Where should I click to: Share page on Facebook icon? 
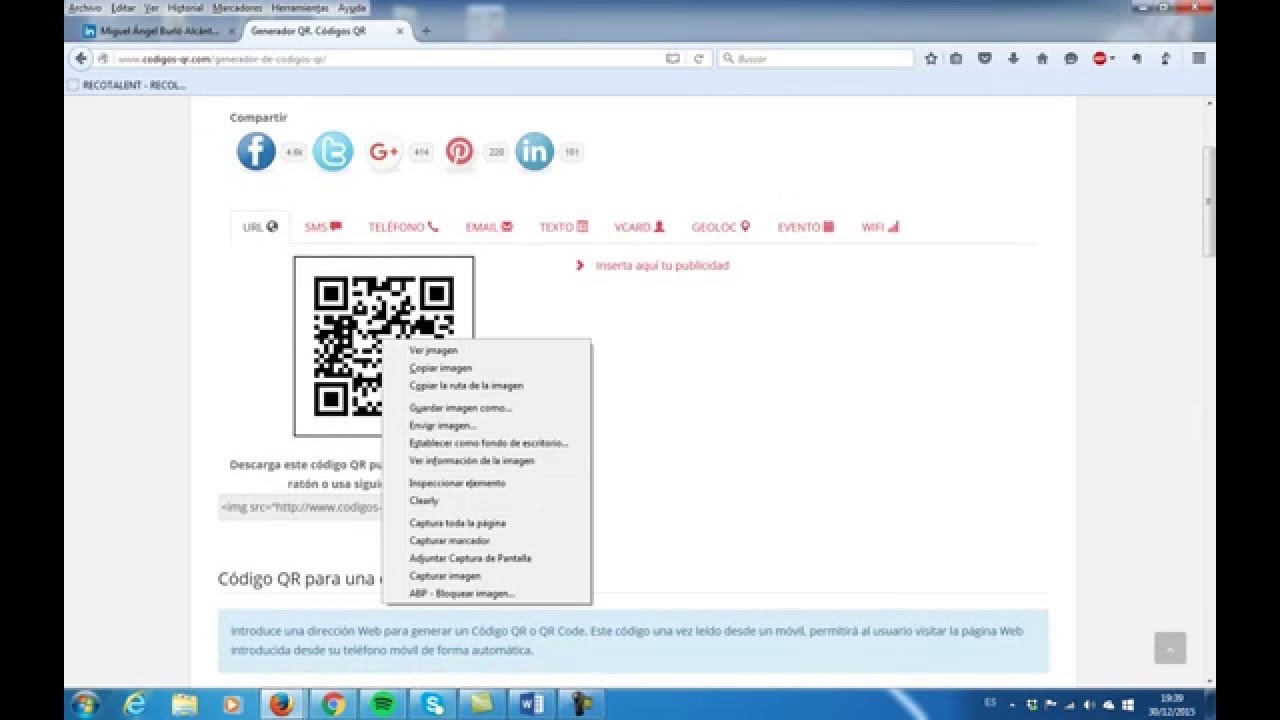click(256, 152)
